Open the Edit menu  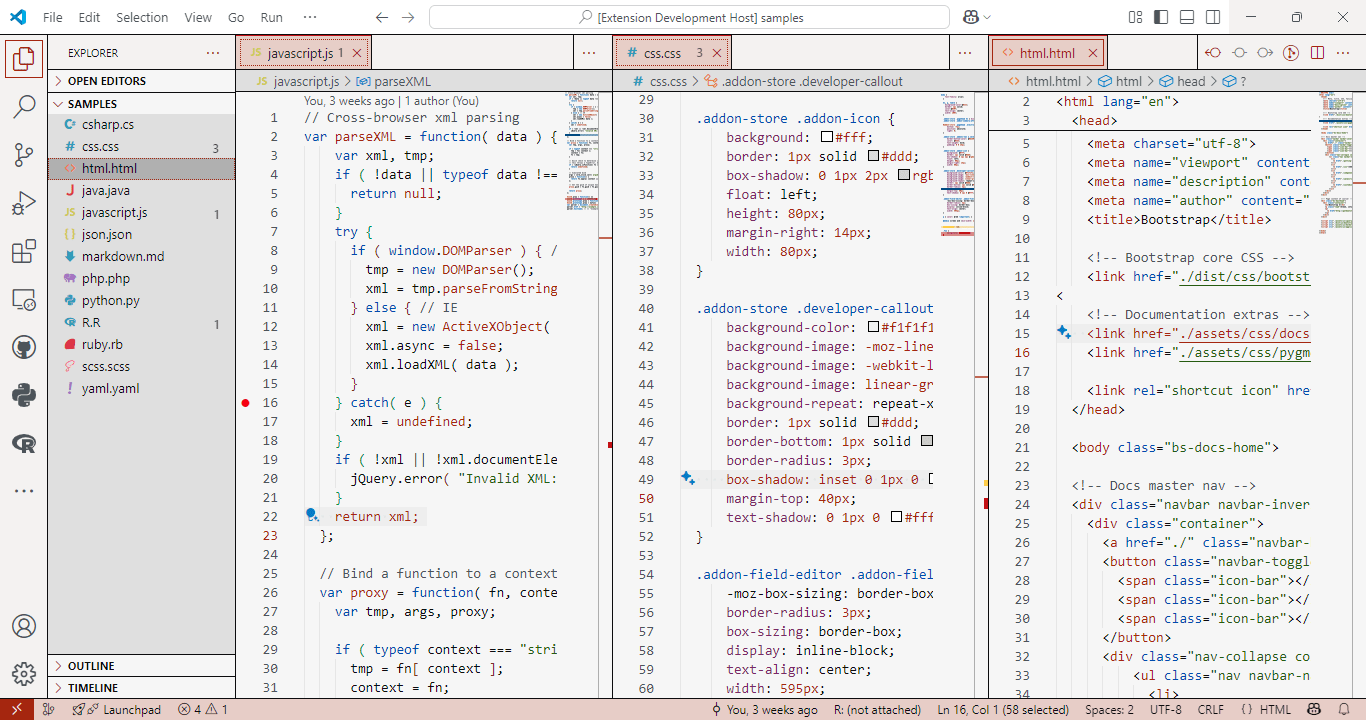89,17
